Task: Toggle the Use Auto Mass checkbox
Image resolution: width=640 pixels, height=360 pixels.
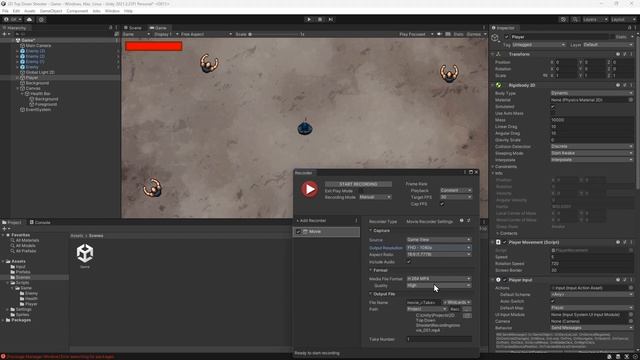Action: pyautogui.click(x=553, y=113)
